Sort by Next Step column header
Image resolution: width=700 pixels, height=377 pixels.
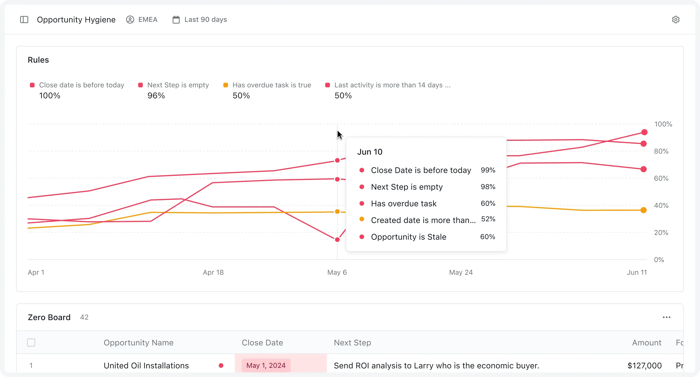pyautogui.click(x=352, y=343)
